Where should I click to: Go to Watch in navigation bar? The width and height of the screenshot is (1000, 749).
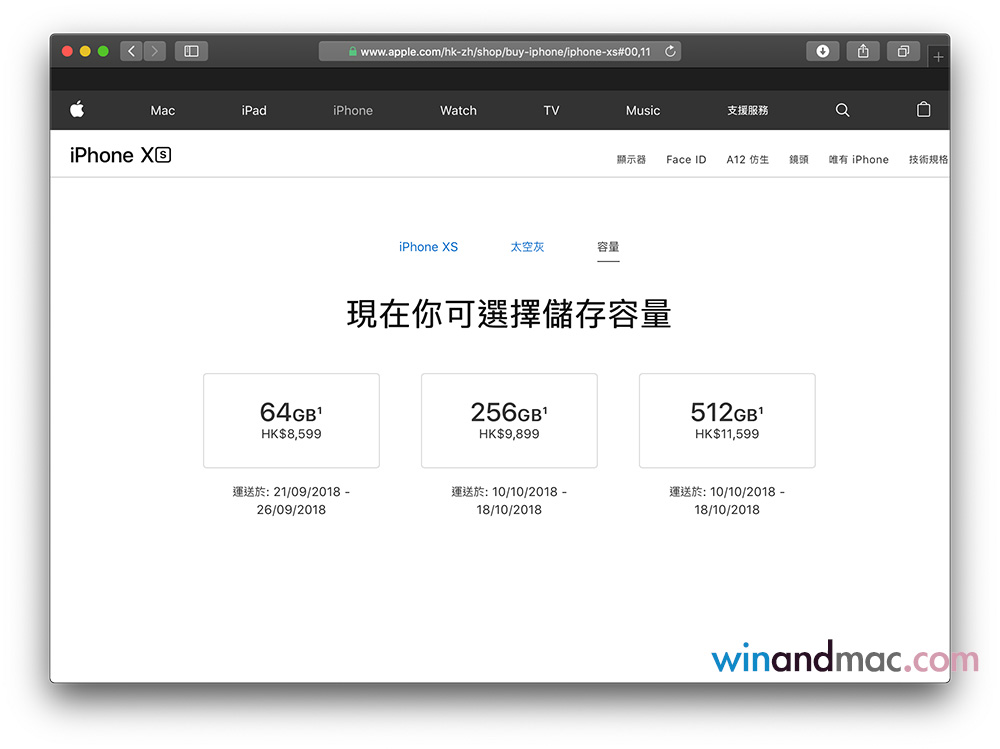click(x=458, y=110)
